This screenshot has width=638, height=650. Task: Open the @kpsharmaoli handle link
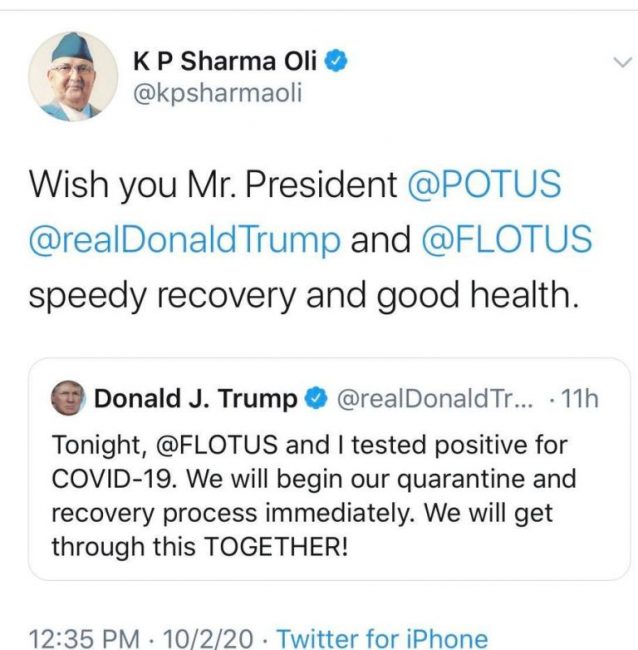(x=216, y=94)
